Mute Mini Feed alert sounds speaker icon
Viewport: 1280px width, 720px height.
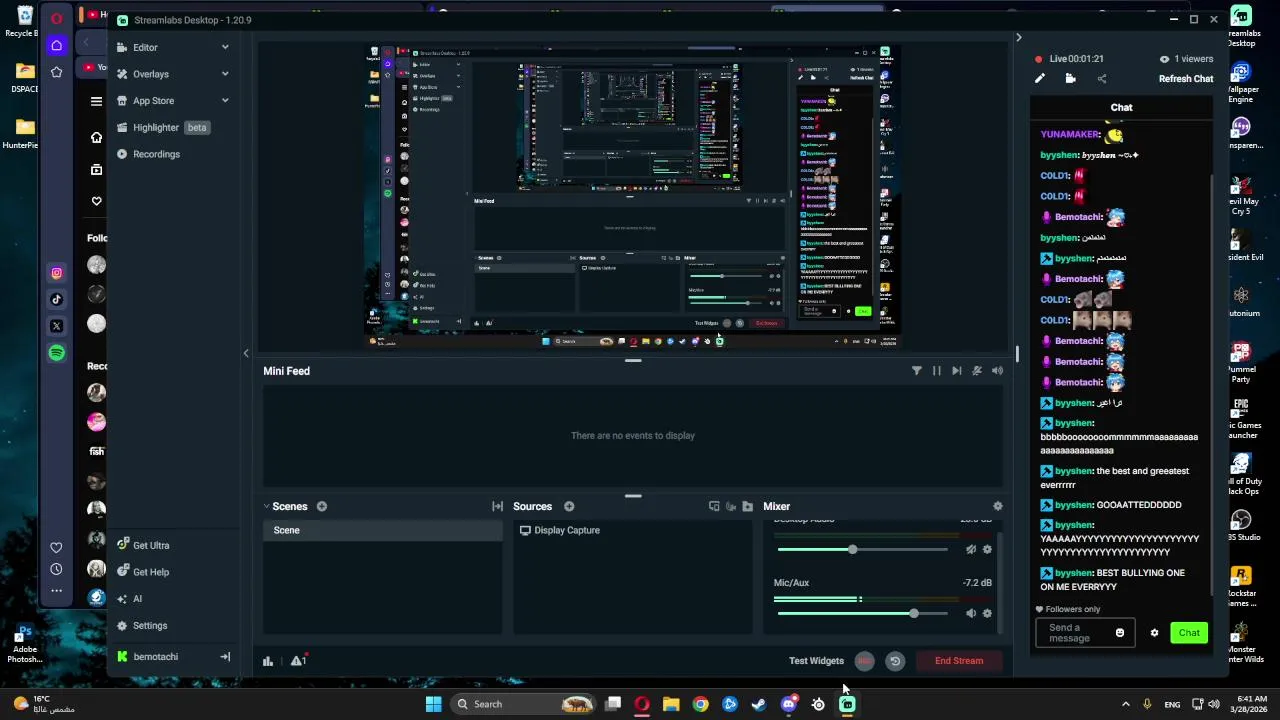[997, 371]
